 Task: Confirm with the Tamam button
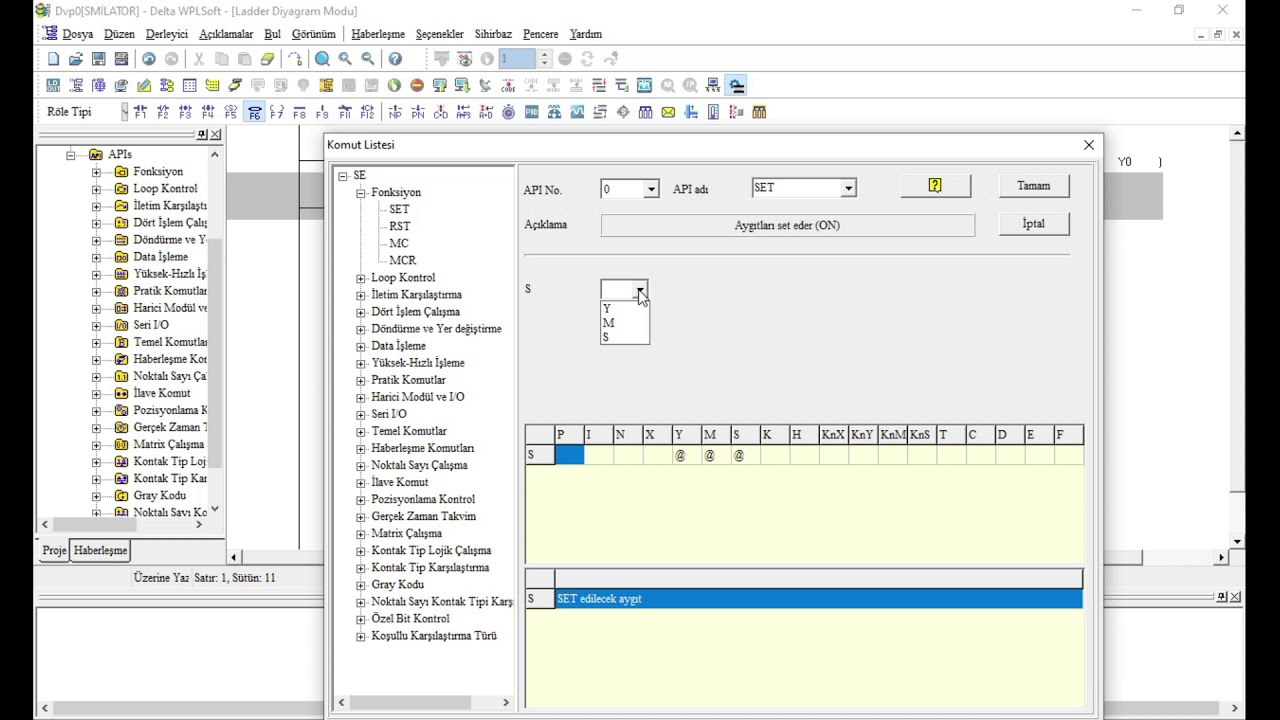[1034, 186]
